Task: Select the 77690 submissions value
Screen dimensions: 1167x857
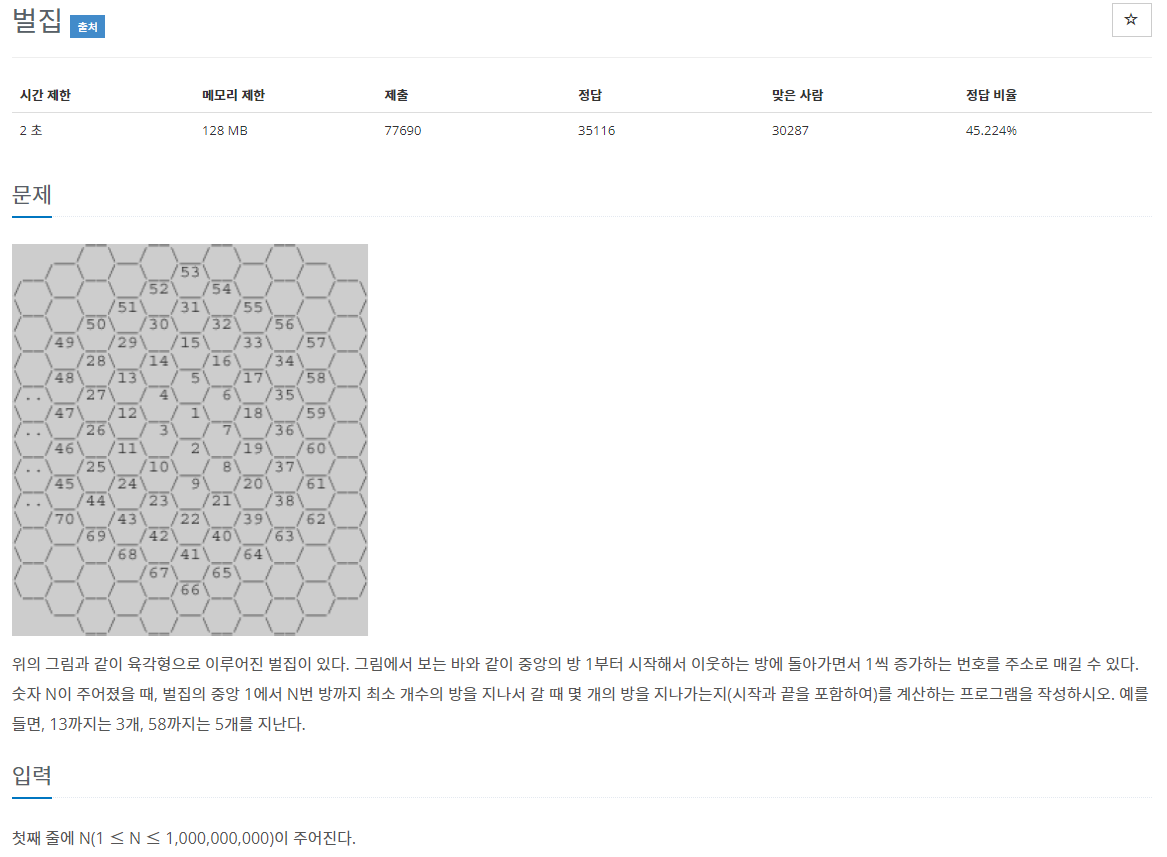Action: point(403,130)
